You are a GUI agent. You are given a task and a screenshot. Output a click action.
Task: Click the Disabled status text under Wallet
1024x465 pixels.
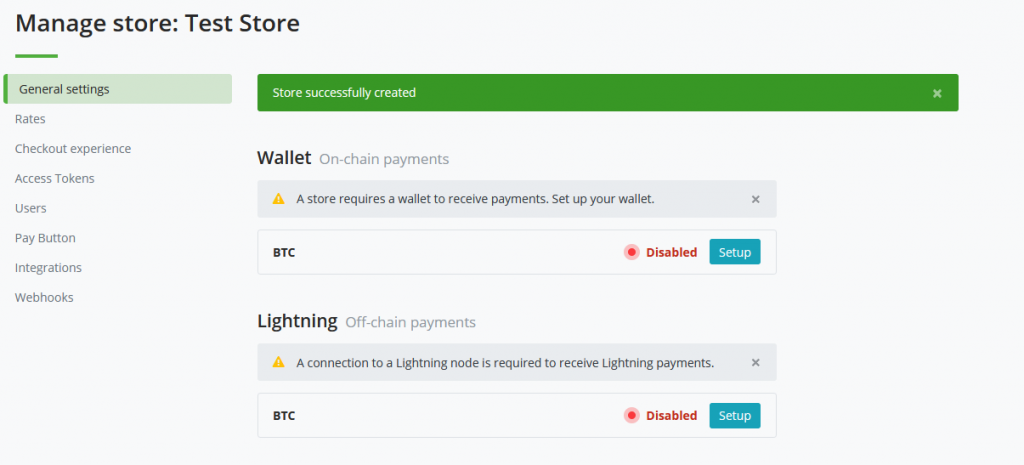[x=671, y=252]
